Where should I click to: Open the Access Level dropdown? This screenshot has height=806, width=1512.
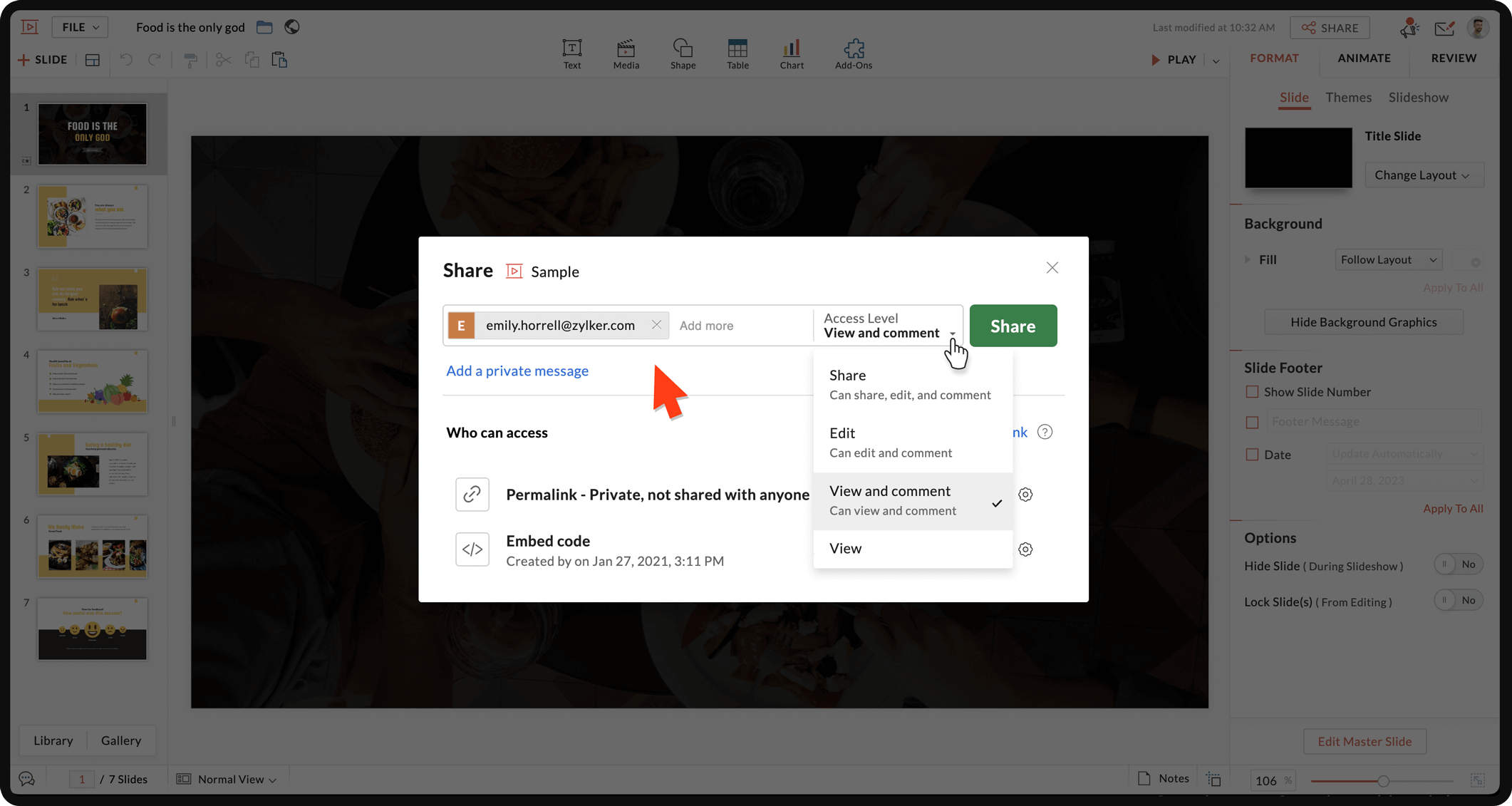[888, 326]
